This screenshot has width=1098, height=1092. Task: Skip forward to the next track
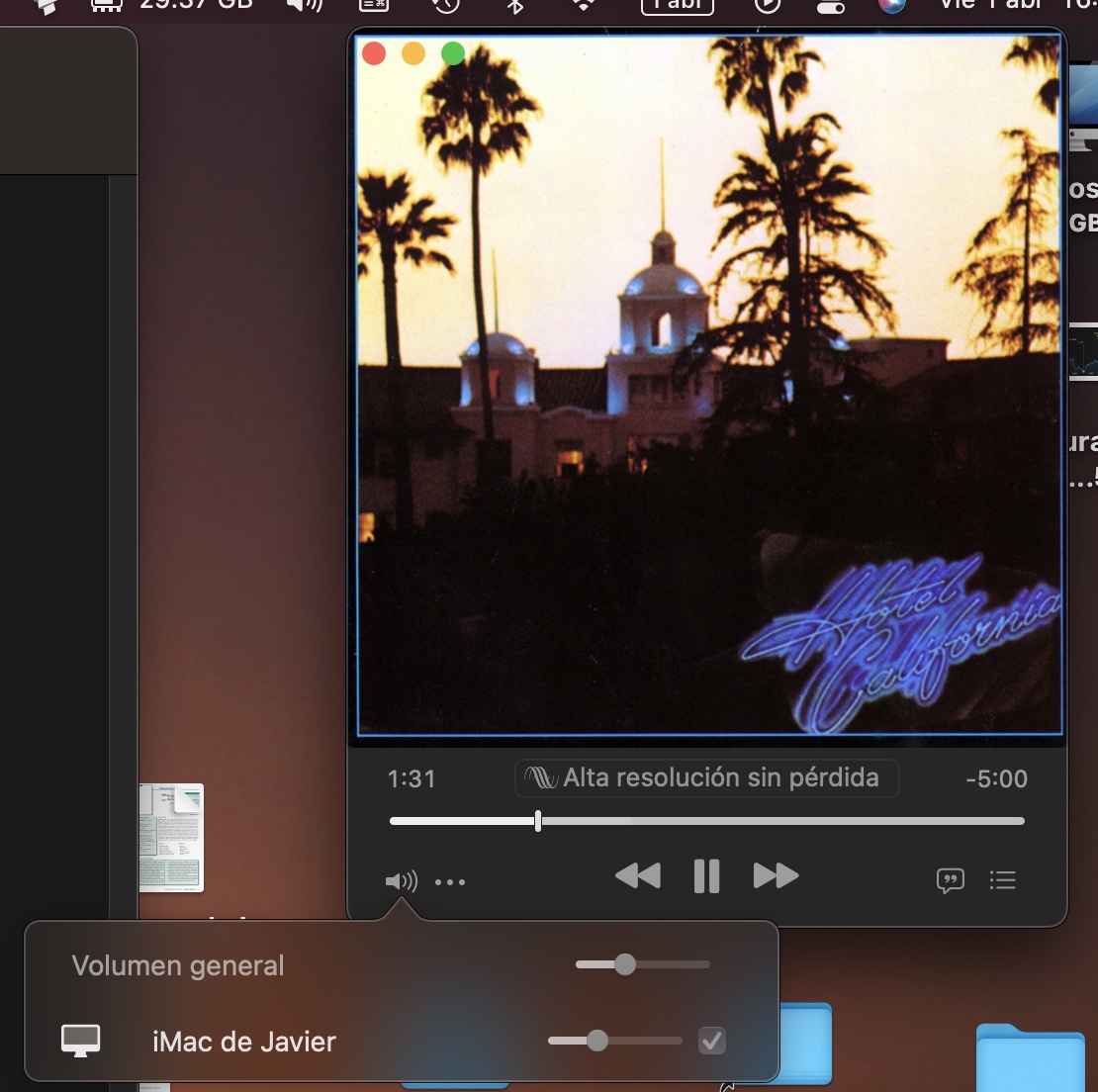click(776, 875)
